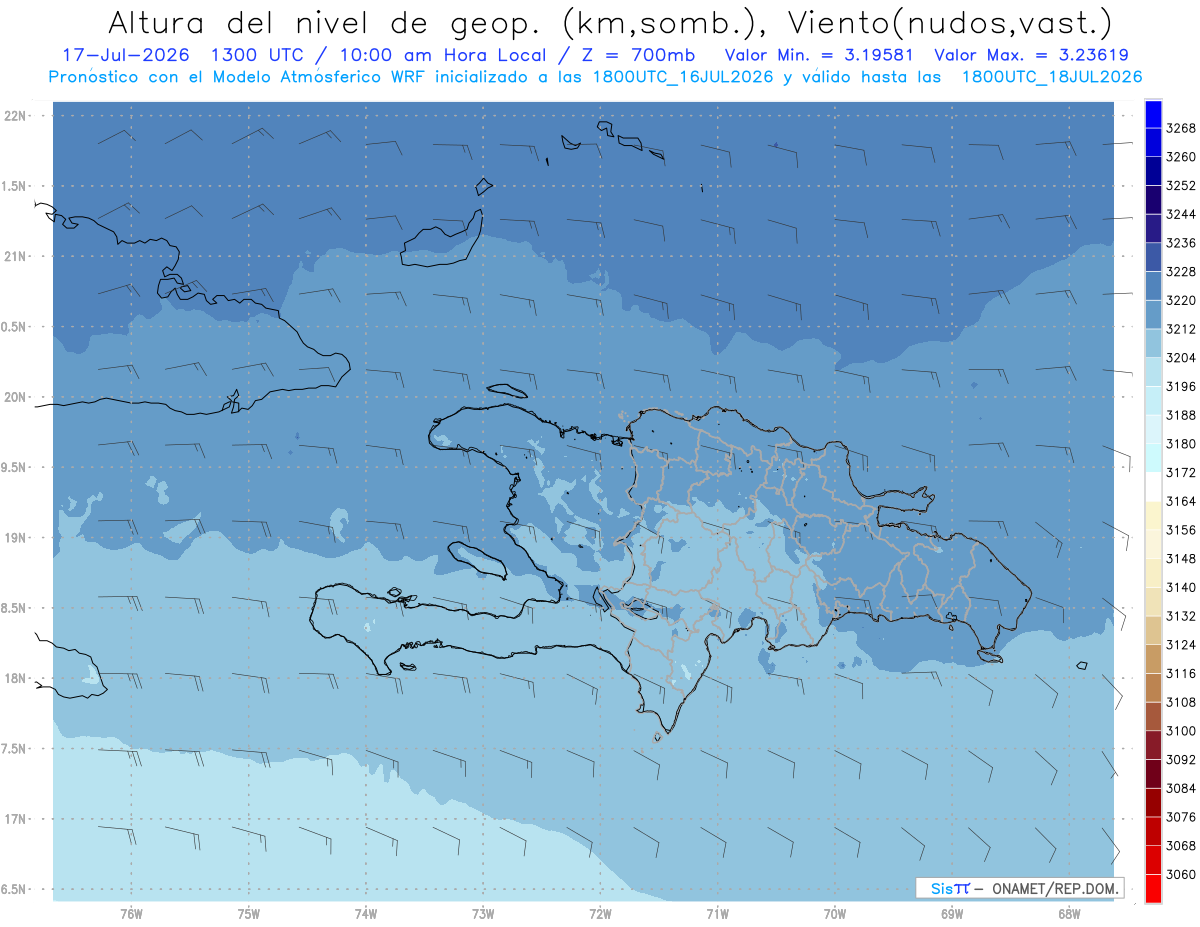Click the color bar swatch between 3220 and 3228

point(1153,286)
